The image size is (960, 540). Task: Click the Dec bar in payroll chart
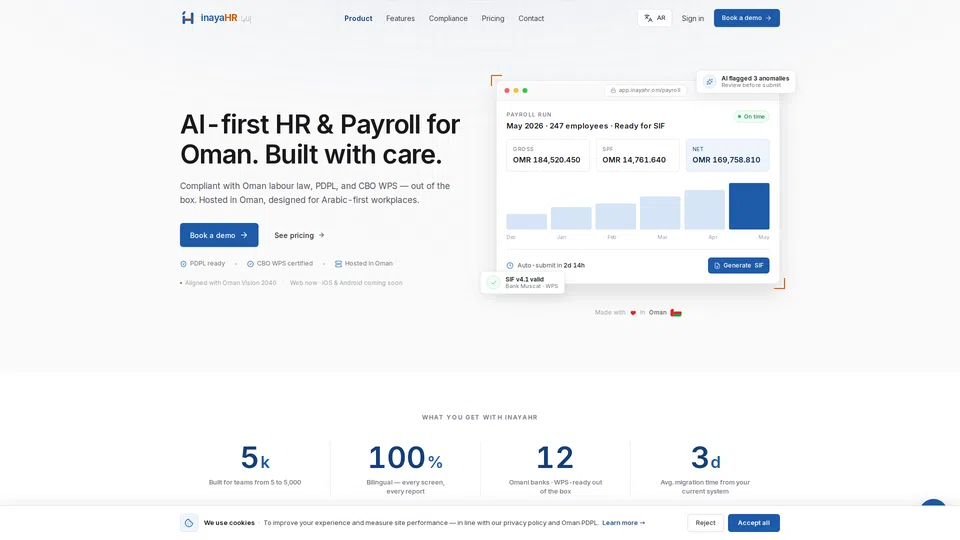(x=527, y=222)
